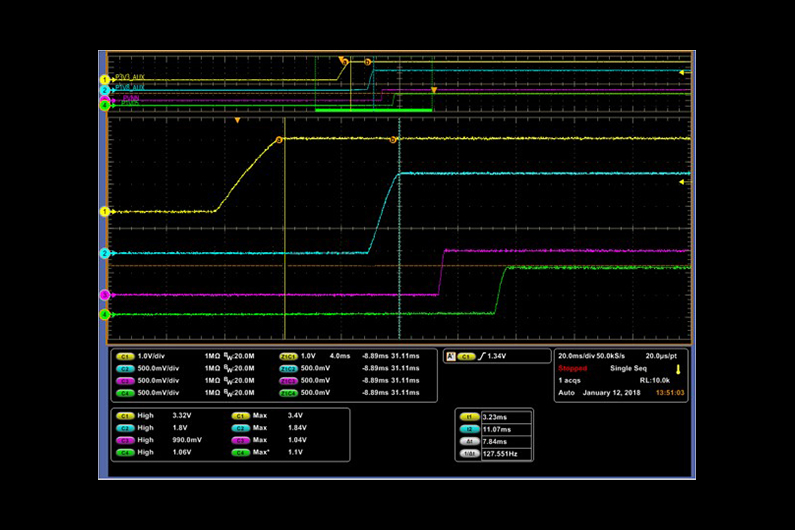Click the red Stopped acquisition status
This screenshot has width=795, height=530.
pyautogui.click(x=572, y=368)
